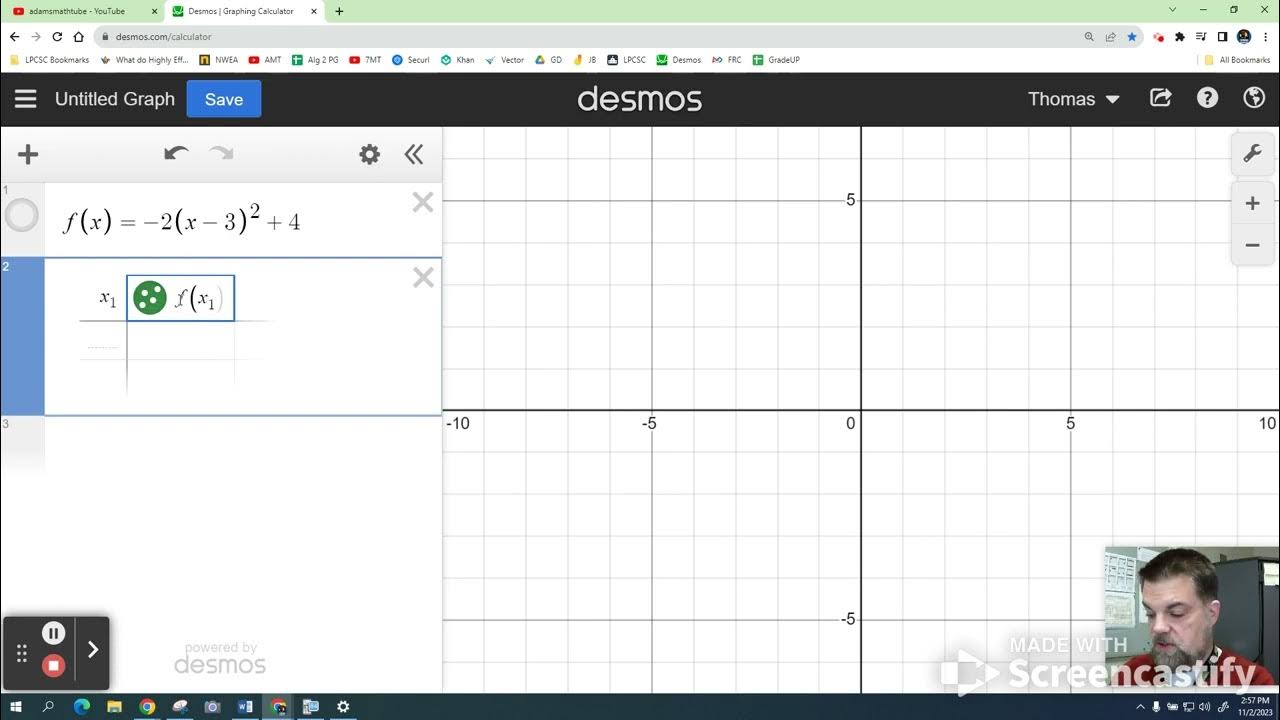Bookmark this page with the star
Image resolution: width=1280 pixels, height=720 pixels.
(1132, 36)
